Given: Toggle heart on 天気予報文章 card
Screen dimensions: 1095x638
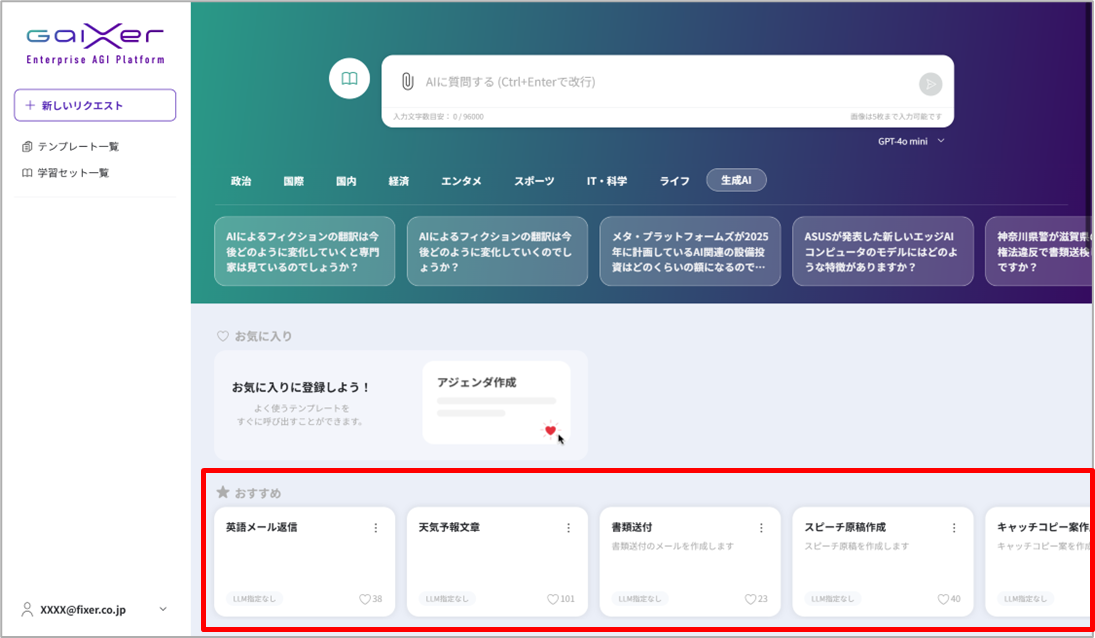Looking at the screenshot, I should pyautogui.click(x=553, y=599).
